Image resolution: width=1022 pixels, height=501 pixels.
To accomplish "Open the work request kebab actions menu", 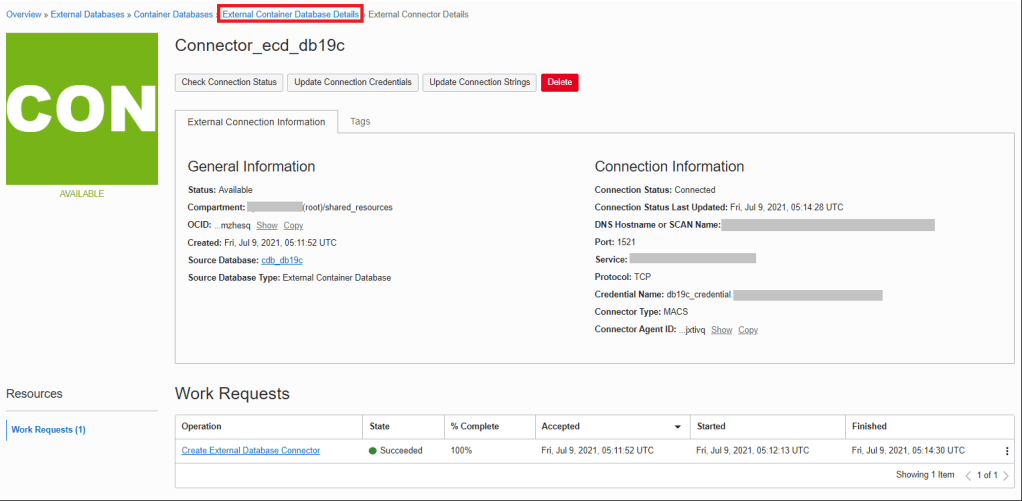I will click(x=1007, y=451).
